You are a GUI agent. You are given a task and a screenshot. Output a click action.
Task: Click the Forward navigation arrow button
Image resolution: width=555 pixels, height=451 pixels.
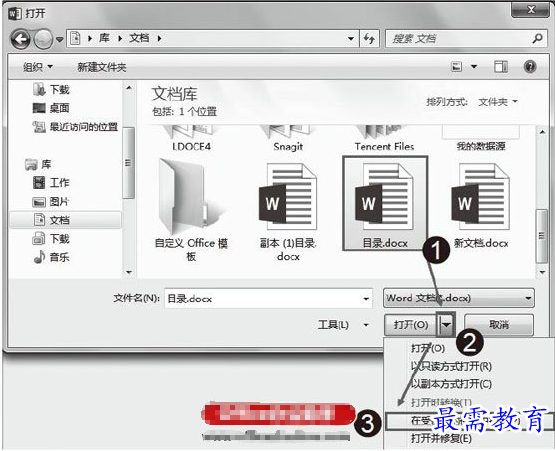click(x=43, y=39)
